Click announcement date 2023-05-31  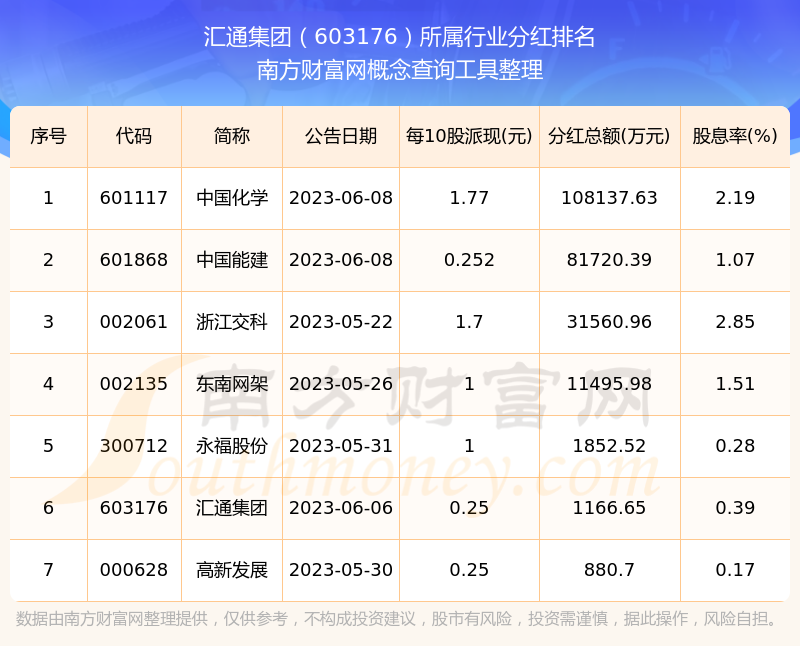tap(341, 446)
